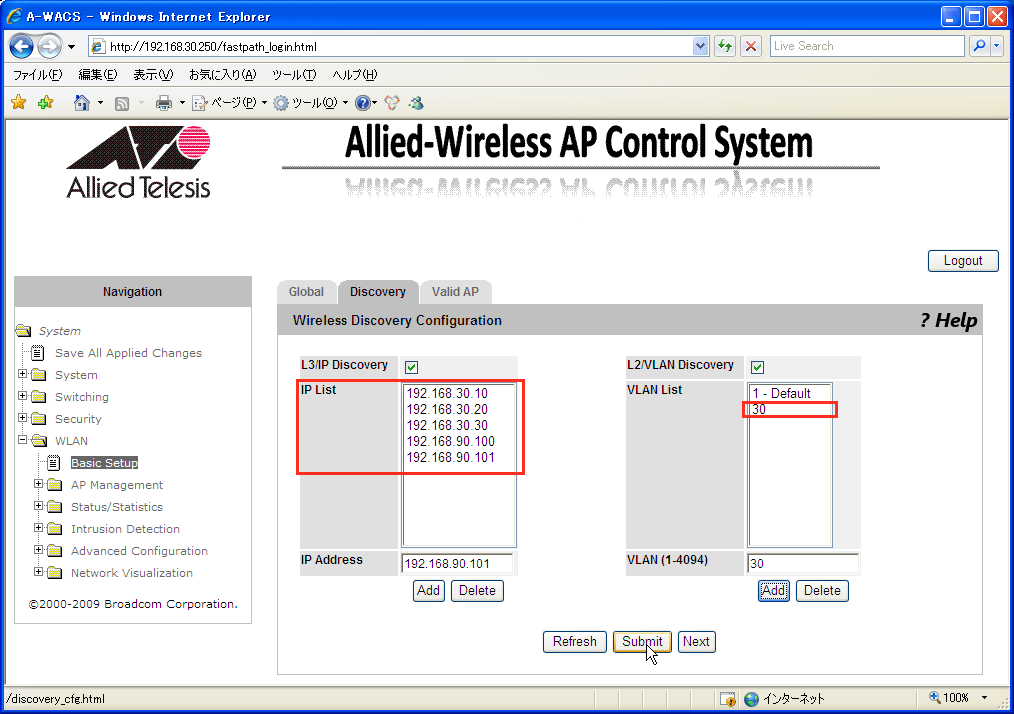Expand the AP Management folder
Screen dimensions: 1014x714
click(38, 484)
